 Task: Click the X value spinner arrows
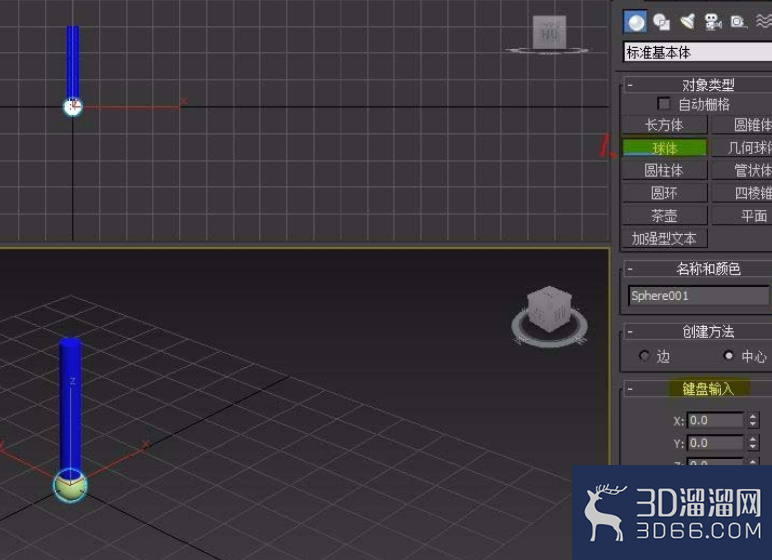[x=752, y=420]
